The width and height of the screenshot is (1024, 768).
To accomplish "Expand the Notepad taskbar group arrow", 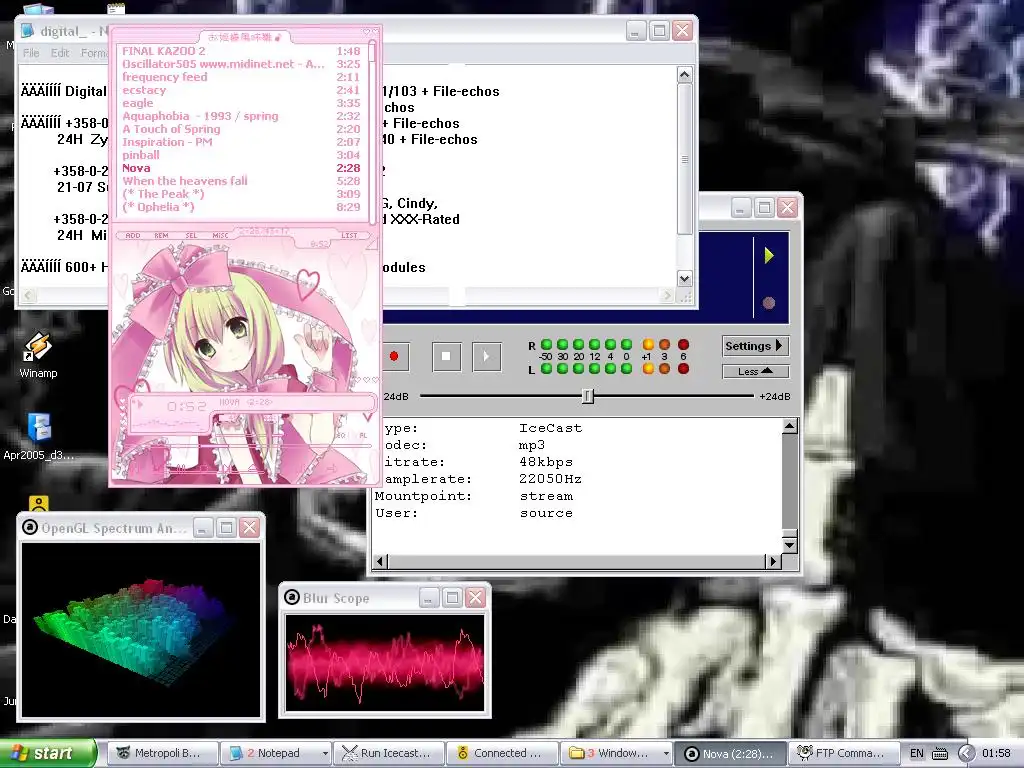I will point(325,754).
